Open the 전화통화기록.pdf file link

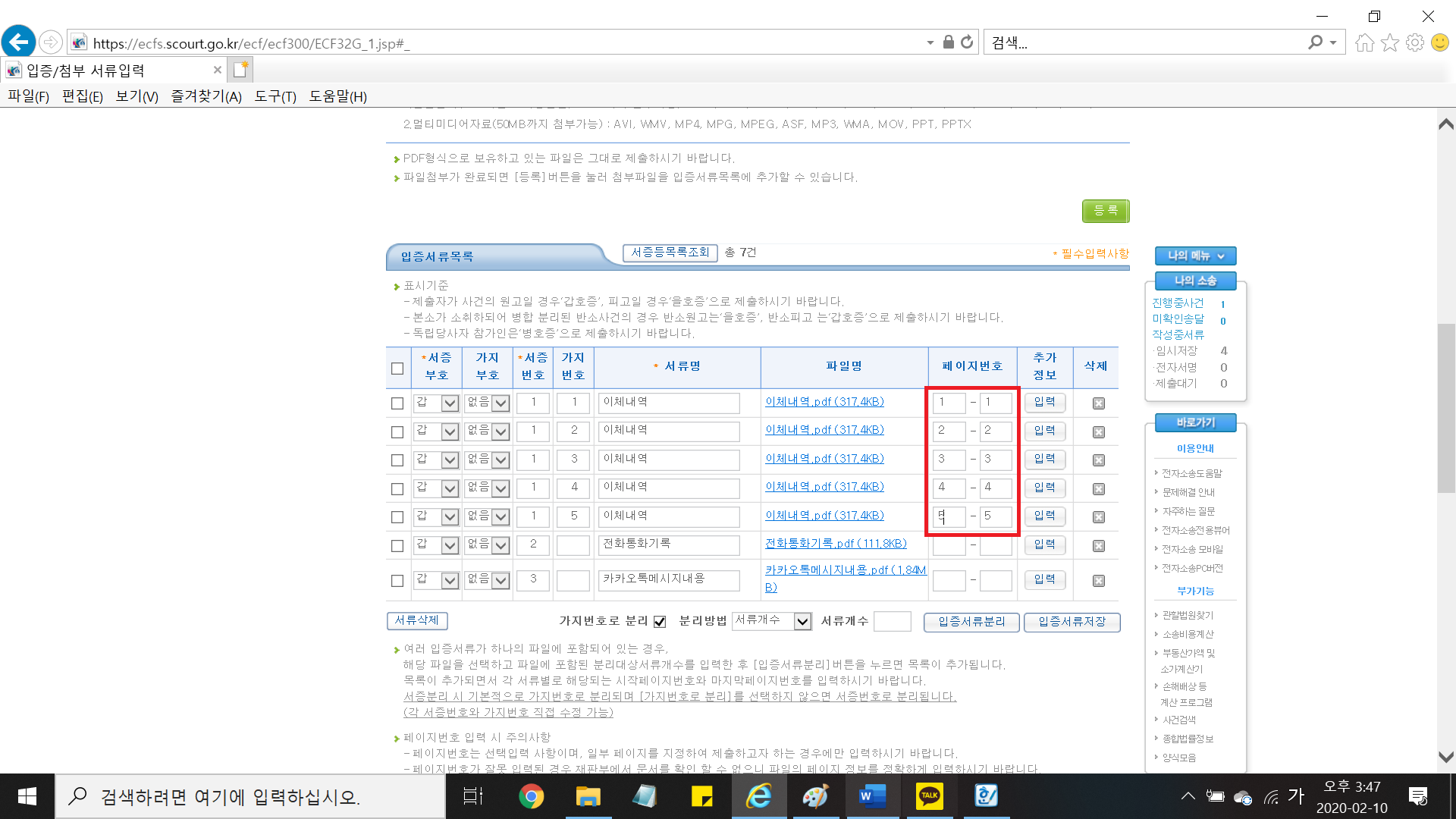836,544
